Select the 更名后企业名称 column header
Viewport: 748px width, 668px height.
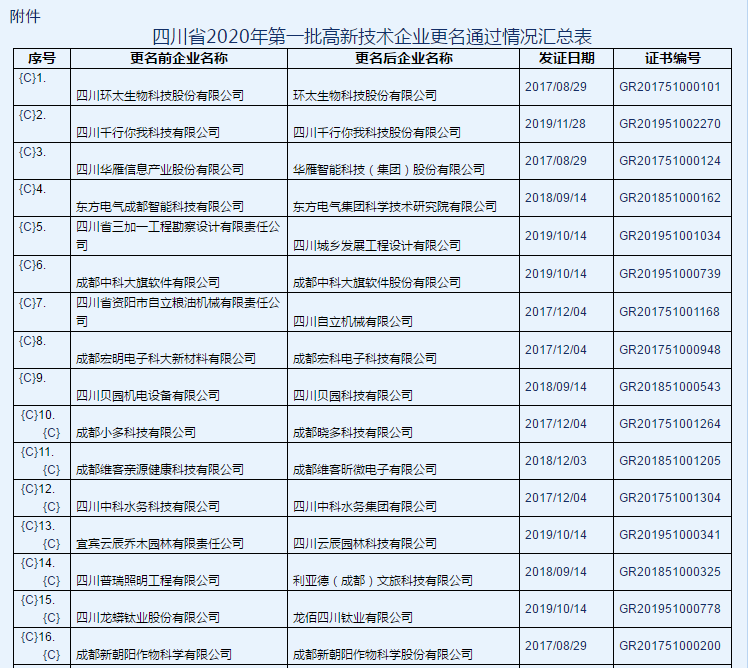point(404,58)
